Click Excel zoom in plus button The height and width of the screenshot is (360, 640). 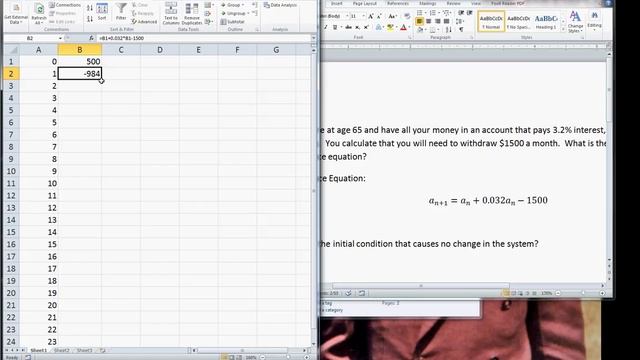(x=307, y=358)
